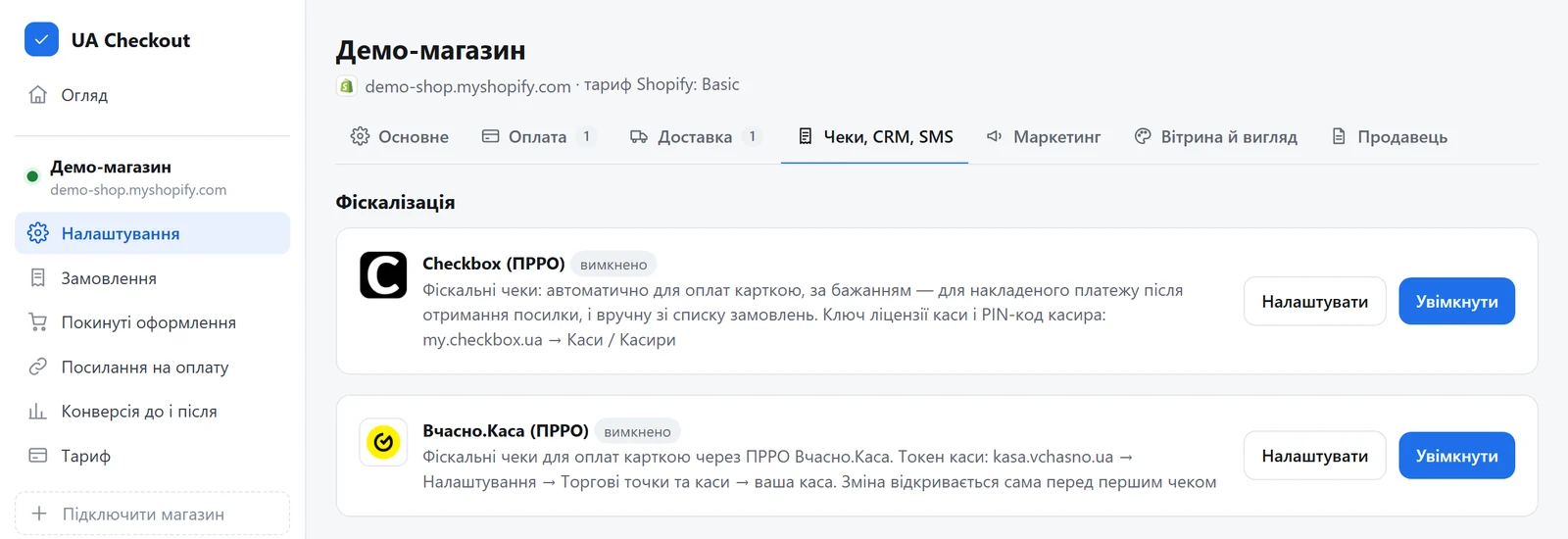This screenshot has height=539, width=1568.
Task: Click the gear icon beside Налаштування
Action: (x=38, y=233)
